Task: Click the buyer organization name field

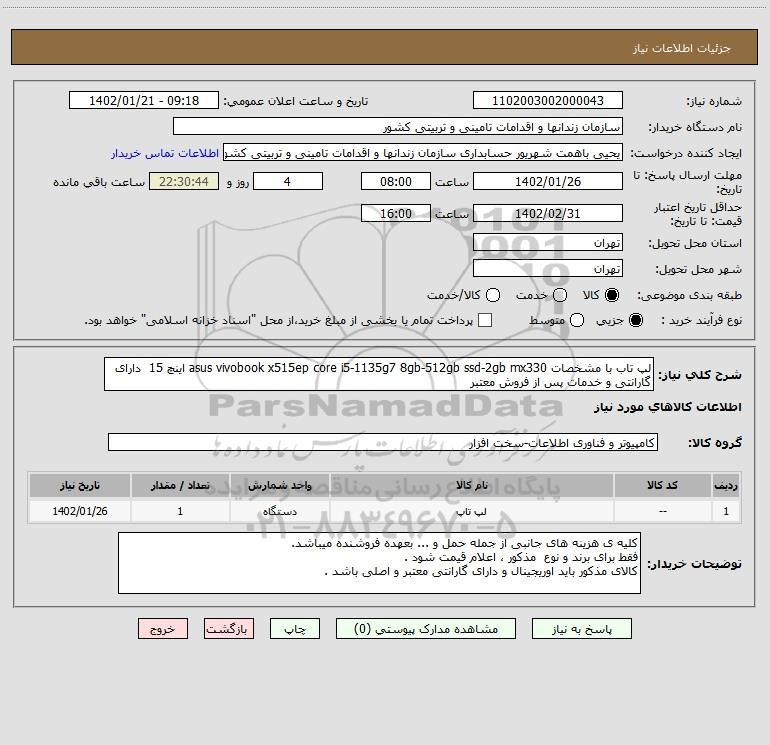Action: point(398,127)
